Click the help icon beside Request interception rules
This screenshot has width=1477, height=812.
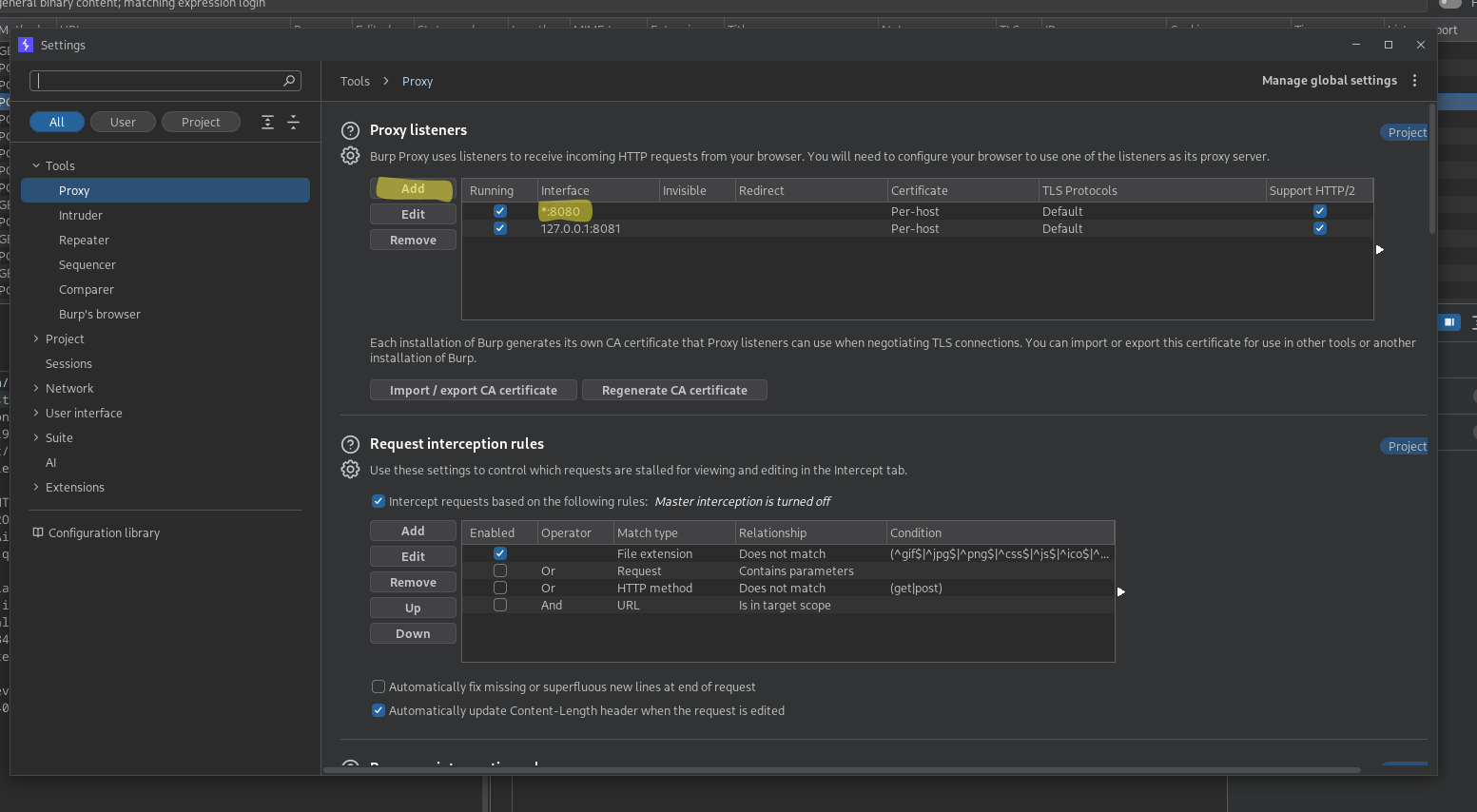click(x=350, y=444)
